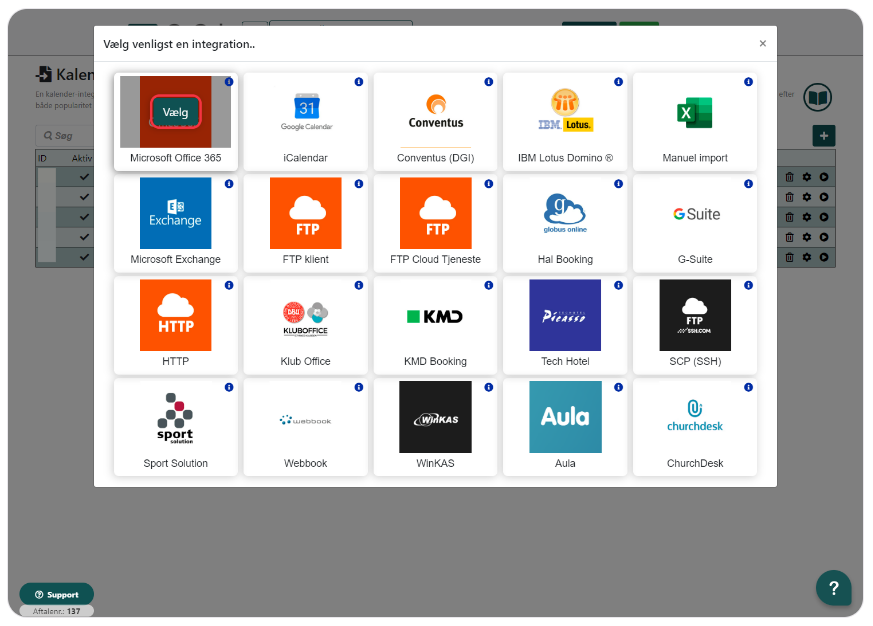Choose the Microsoft Exchange integration
This screenshot has height=626, width=873.
175,223
